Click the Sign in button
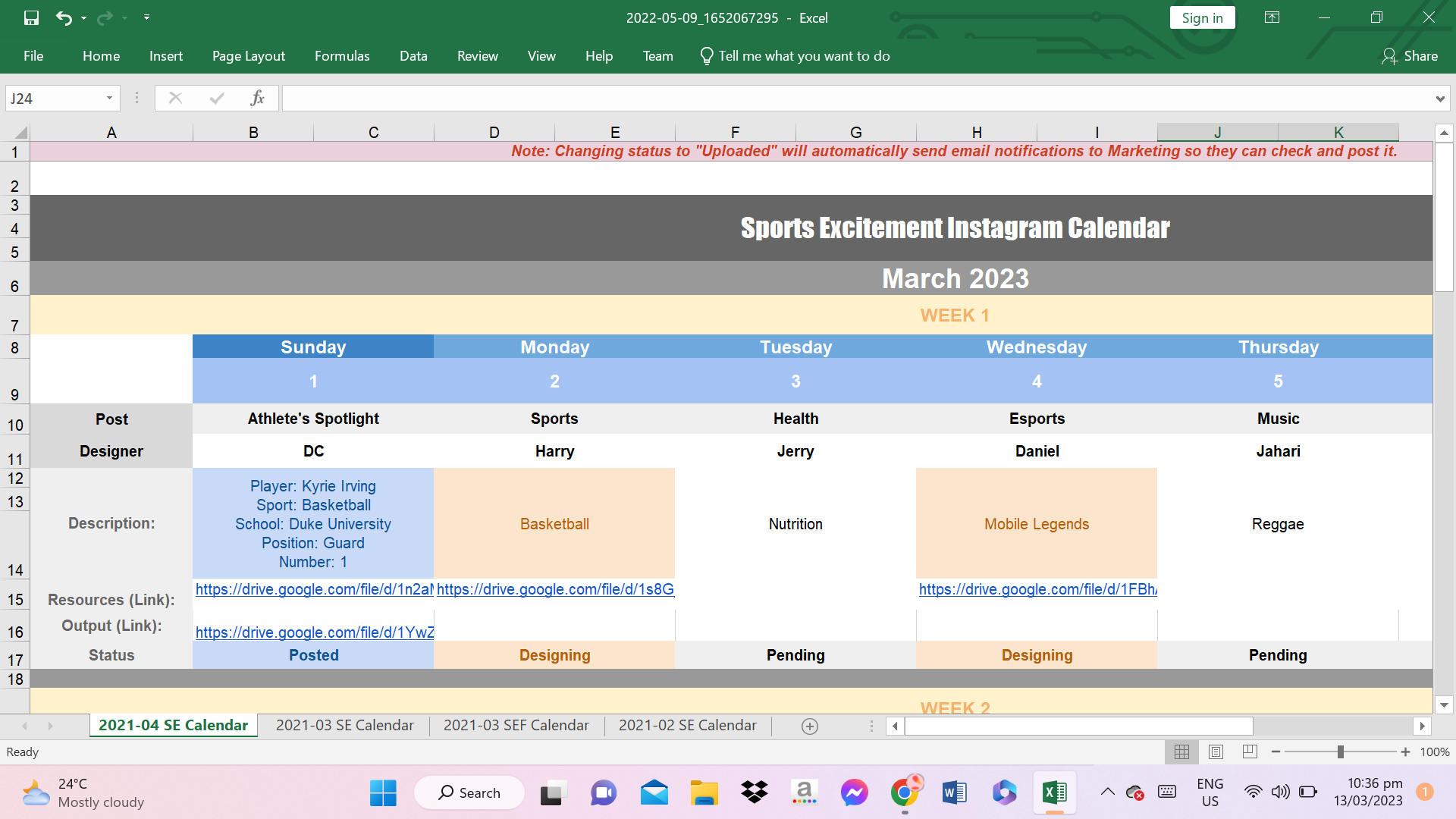Viewport: 1456px width, 819px height. pos(1202,18)
